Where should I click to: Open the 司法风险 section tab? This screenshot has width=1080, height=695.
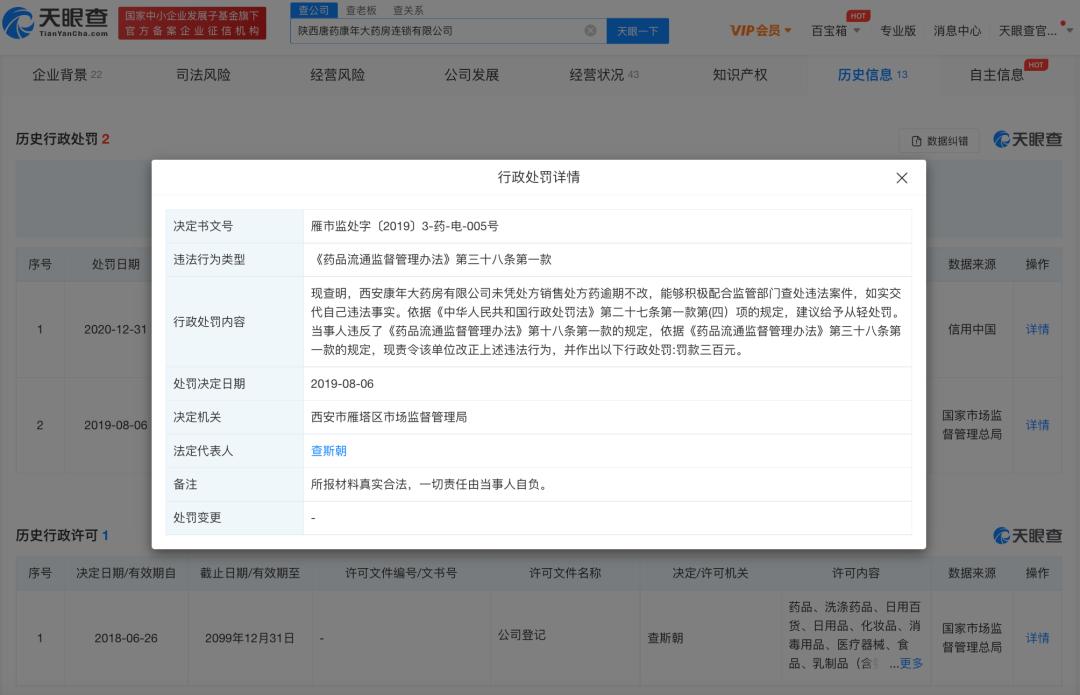pyautogui.click(x=202, y=74)
